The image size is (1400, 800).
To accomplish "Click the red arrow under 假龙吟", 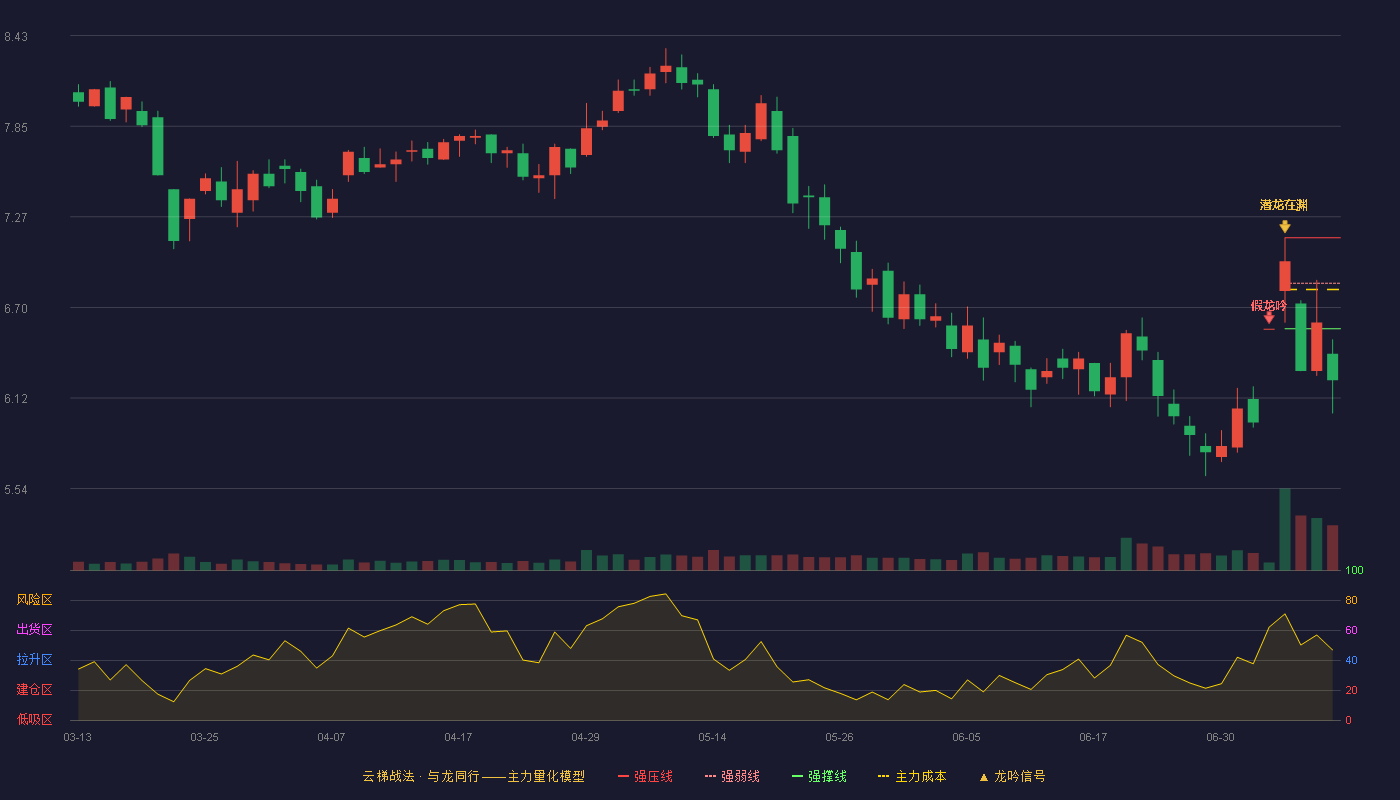I will coord(1269,318).
